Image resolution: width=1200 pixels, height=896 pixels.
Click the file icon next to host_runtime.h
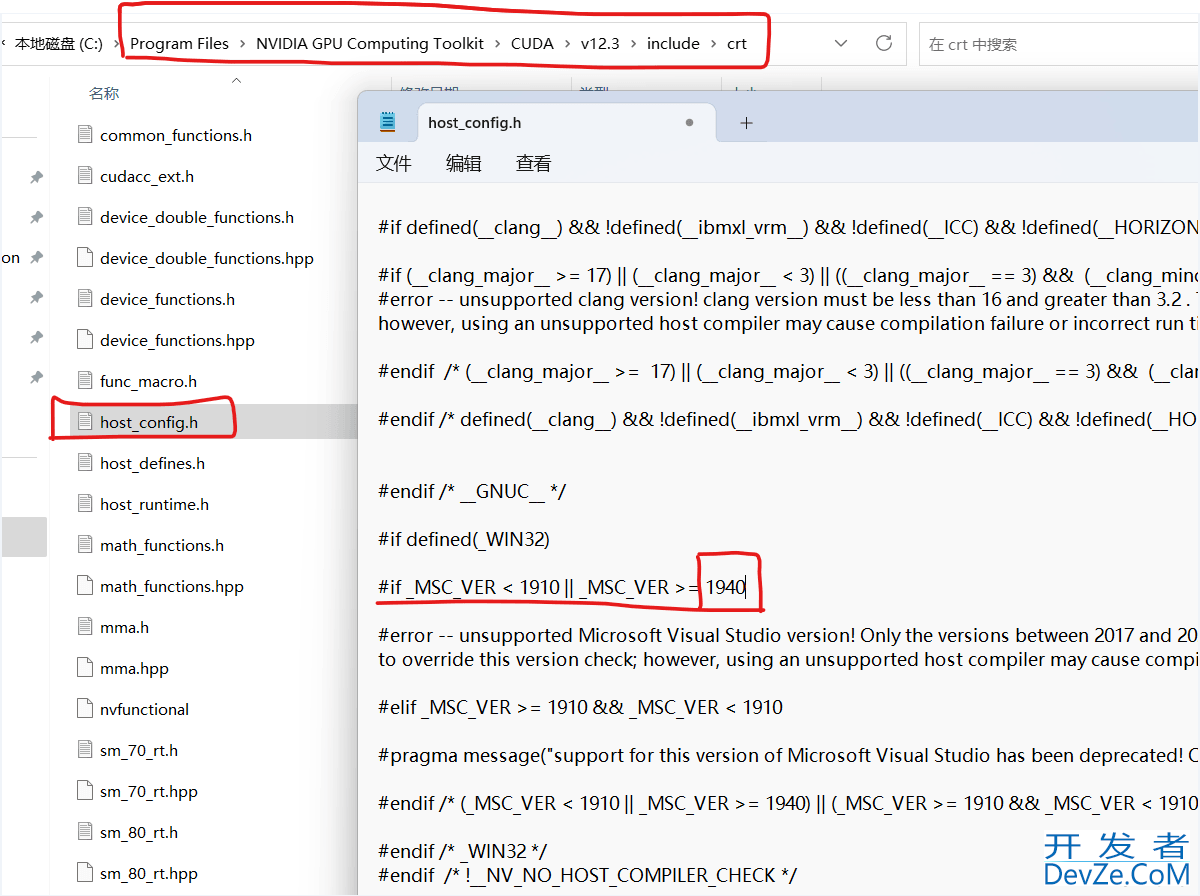(84, 504)
